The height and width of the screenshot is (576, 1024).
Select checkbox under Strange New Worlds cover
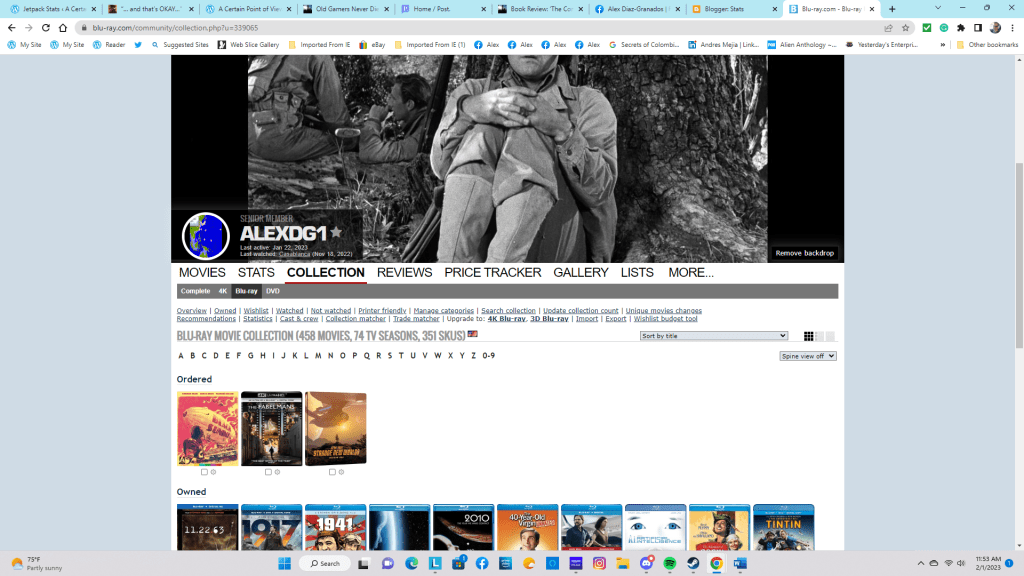click(332, 472)
